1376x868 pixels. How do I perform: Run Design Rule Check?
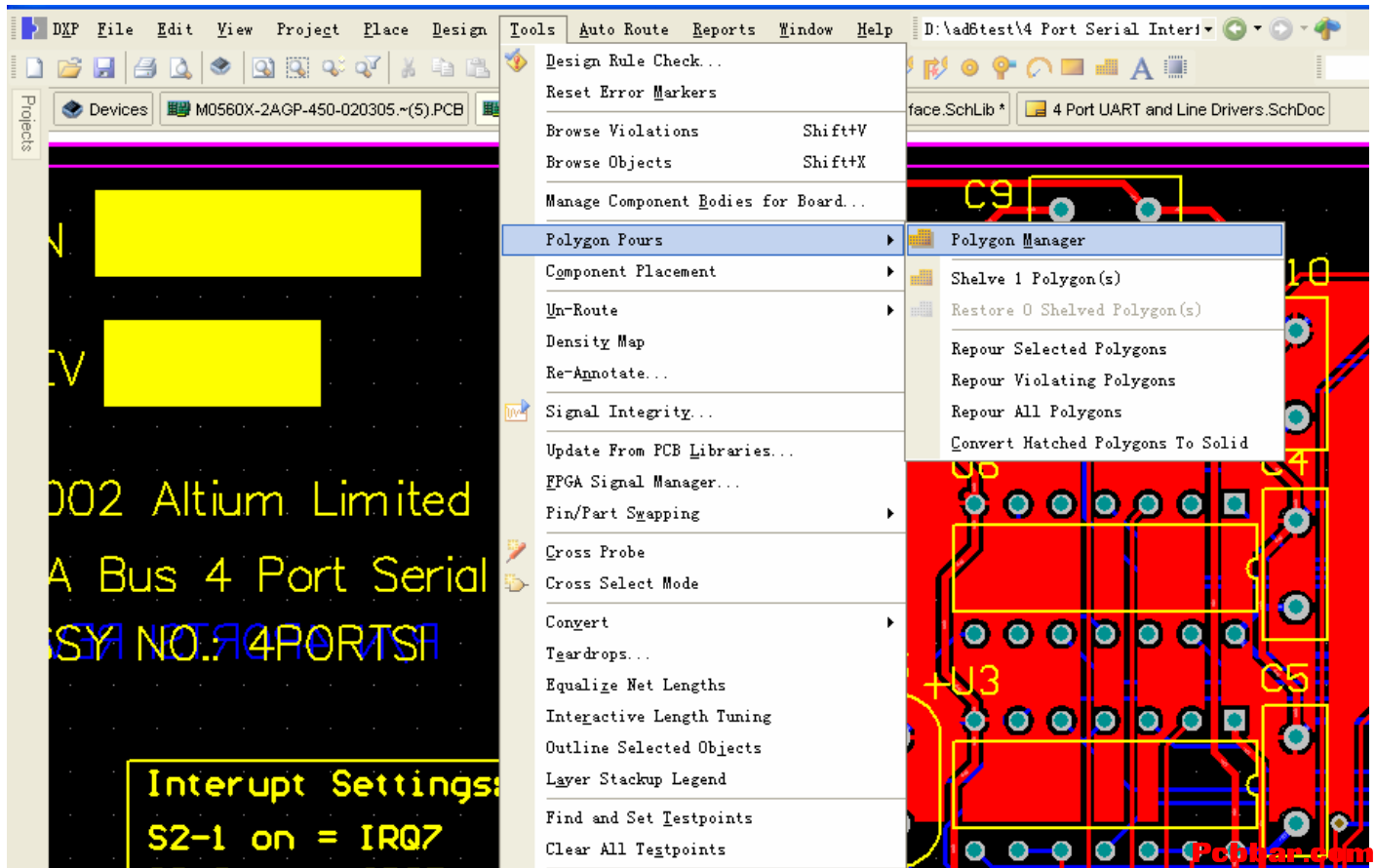(x=703, y=60)
